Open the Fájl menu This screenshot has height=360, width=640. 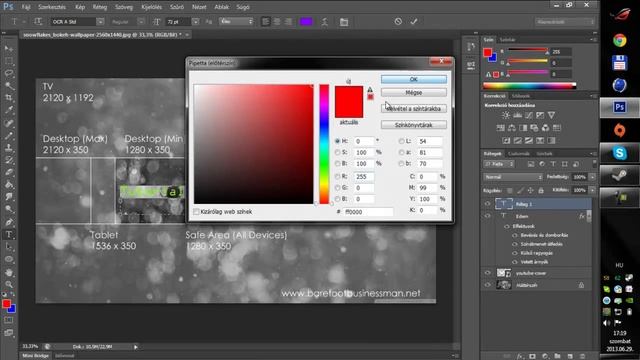click(x=26, y=7)
